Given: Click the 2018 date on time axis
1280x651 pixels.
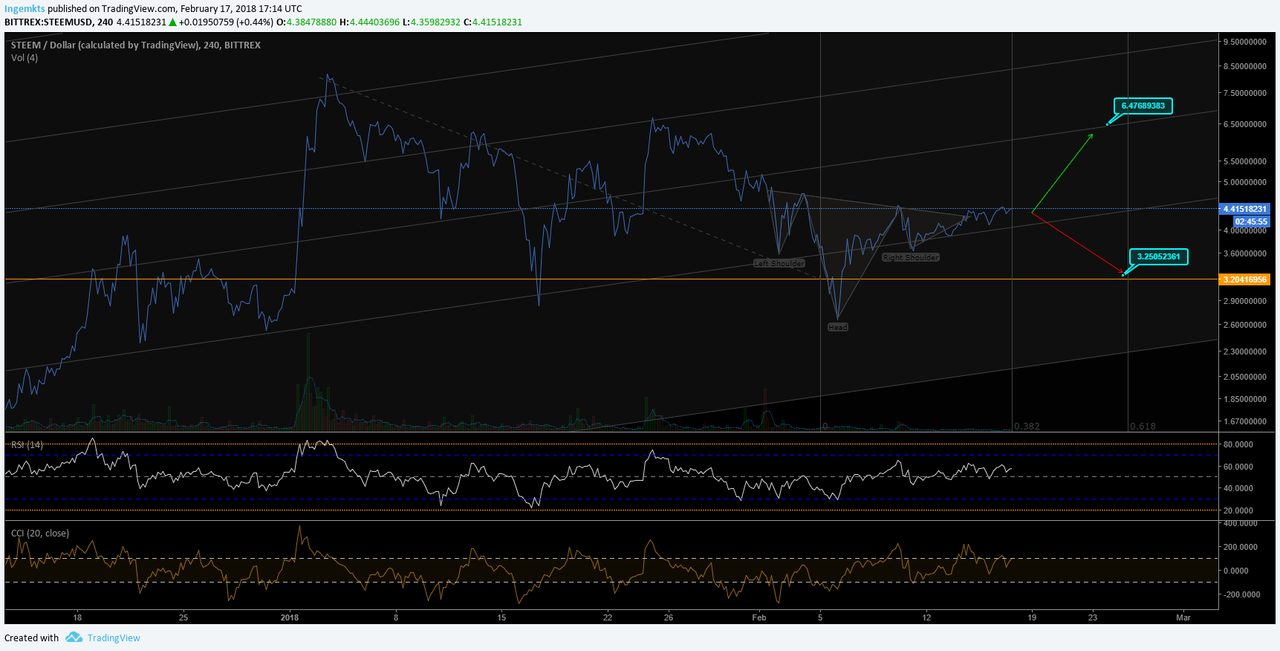Looking at the screenshot, I should click(291, 617).
